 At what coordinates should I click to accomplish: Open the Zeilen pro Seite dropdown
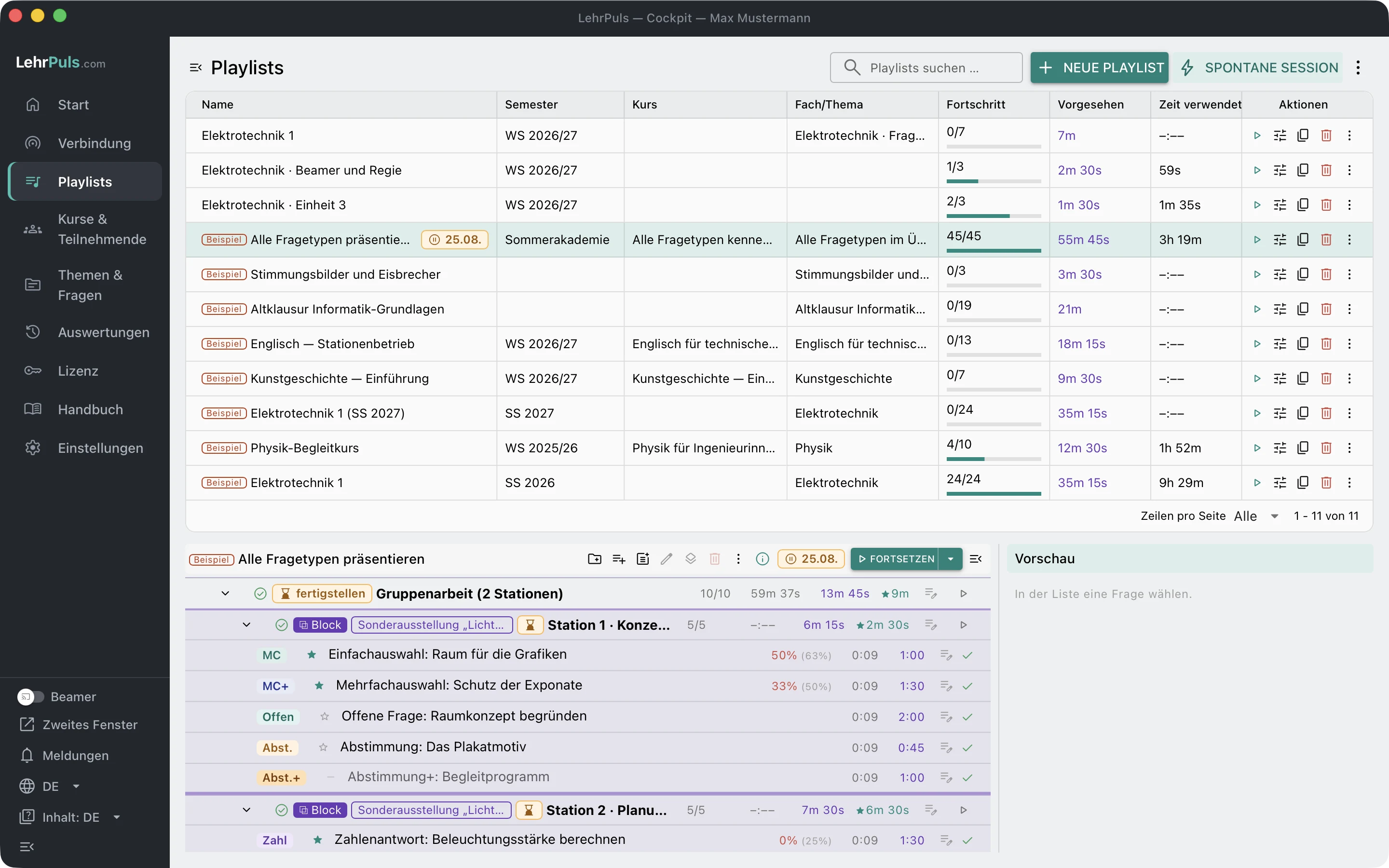pos(1256,515)
